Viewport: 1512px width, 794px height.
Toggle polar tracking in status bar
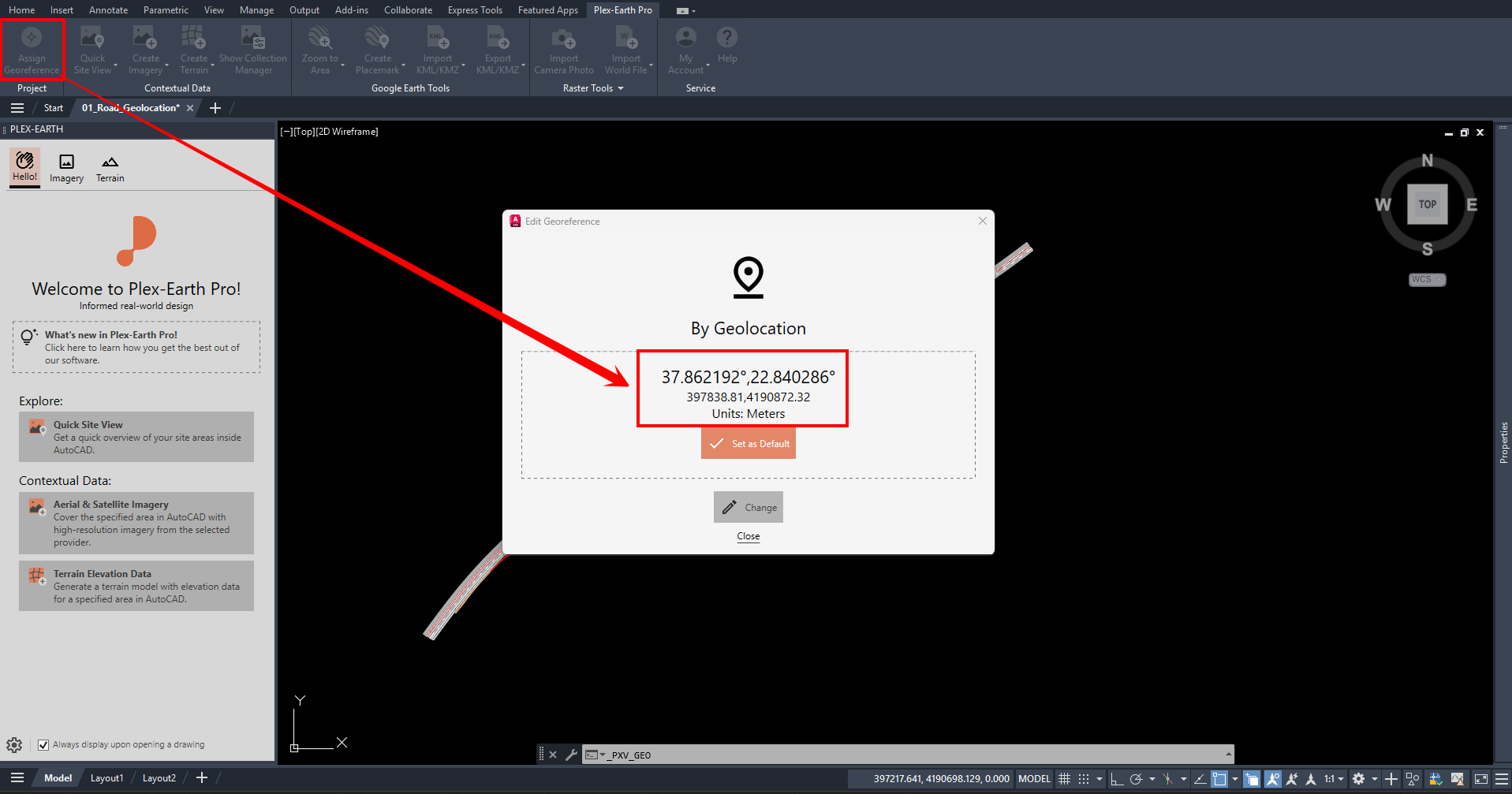[x=1136, y=779]
